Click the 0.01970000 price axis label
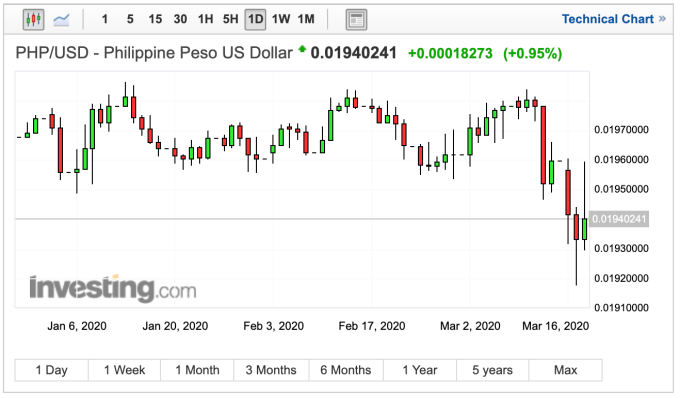Viewport: 680px width, 398px height. (621, 130)
